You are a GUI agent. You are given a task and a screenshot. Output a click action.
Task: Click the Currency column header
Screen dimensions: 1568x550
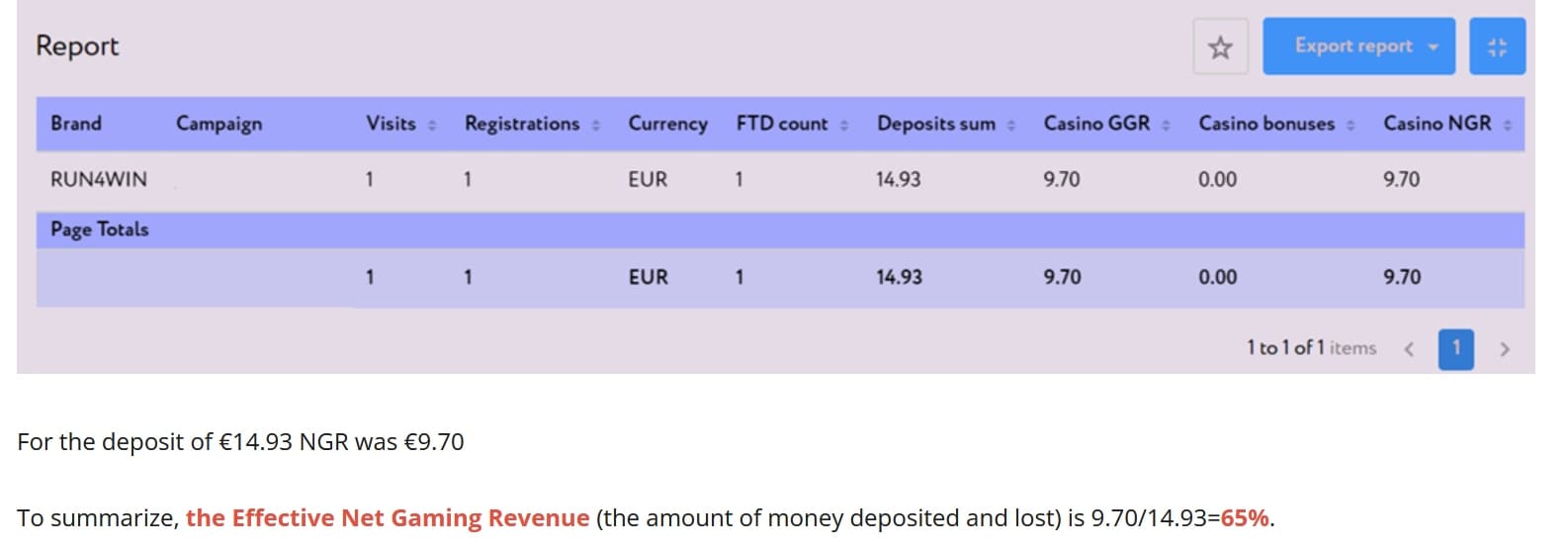coord(668,124)
